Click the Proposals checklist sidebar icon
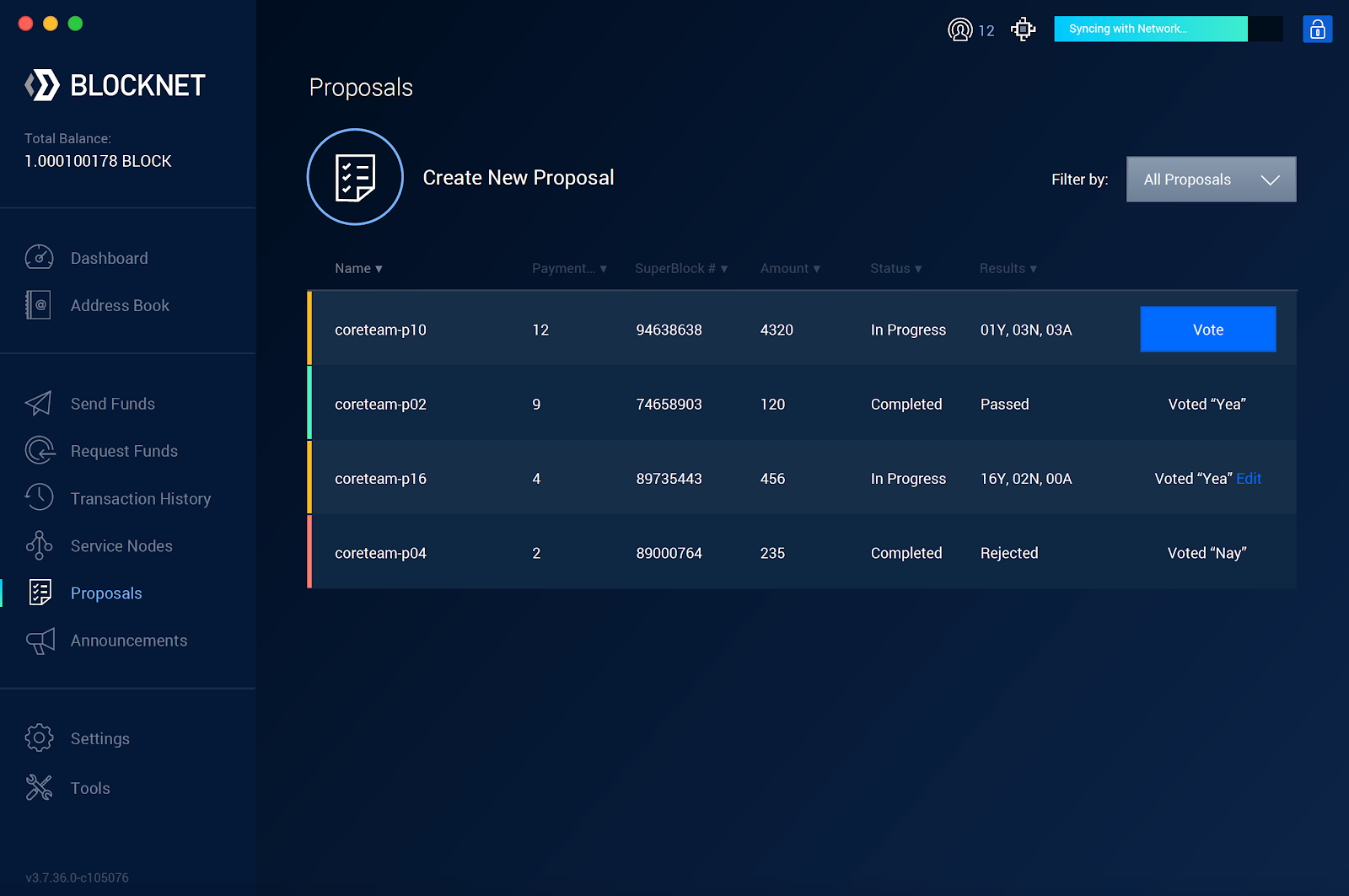Image resolution: width=1349 pixels, height=896 pixels. pyautogui.click(x=40, y=593)
